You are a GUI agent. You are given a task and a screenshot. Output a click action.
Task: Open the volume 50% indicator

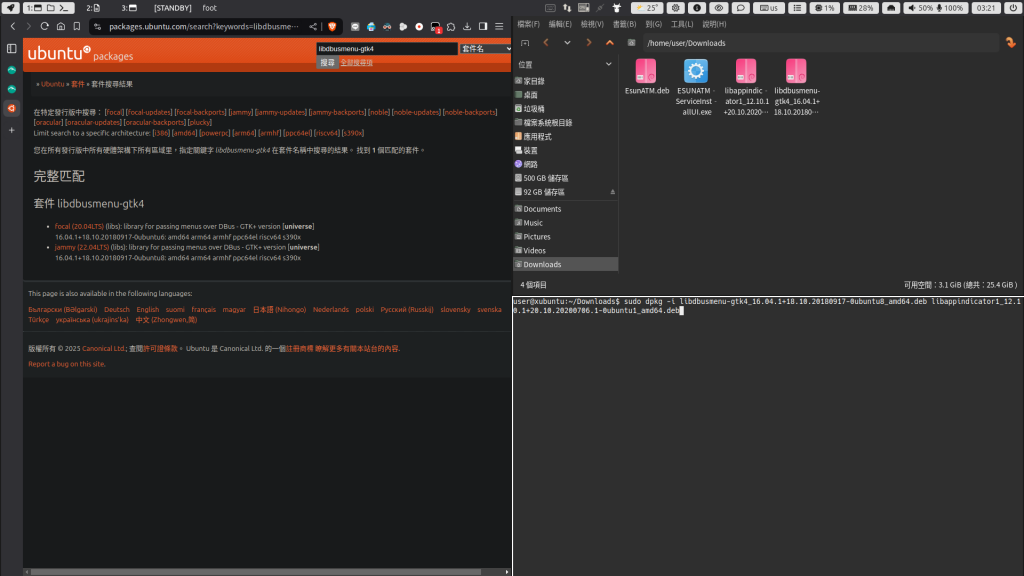[x=920, y=8]
